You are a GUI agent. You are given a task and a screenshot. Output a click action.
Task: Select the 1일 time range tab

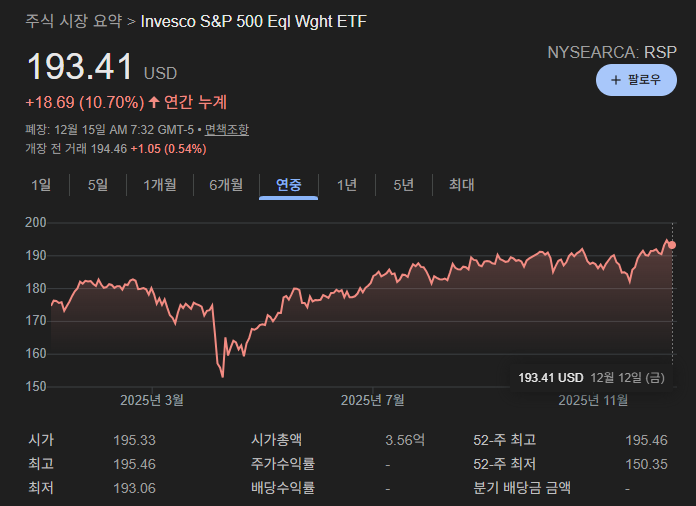point(41,185)
